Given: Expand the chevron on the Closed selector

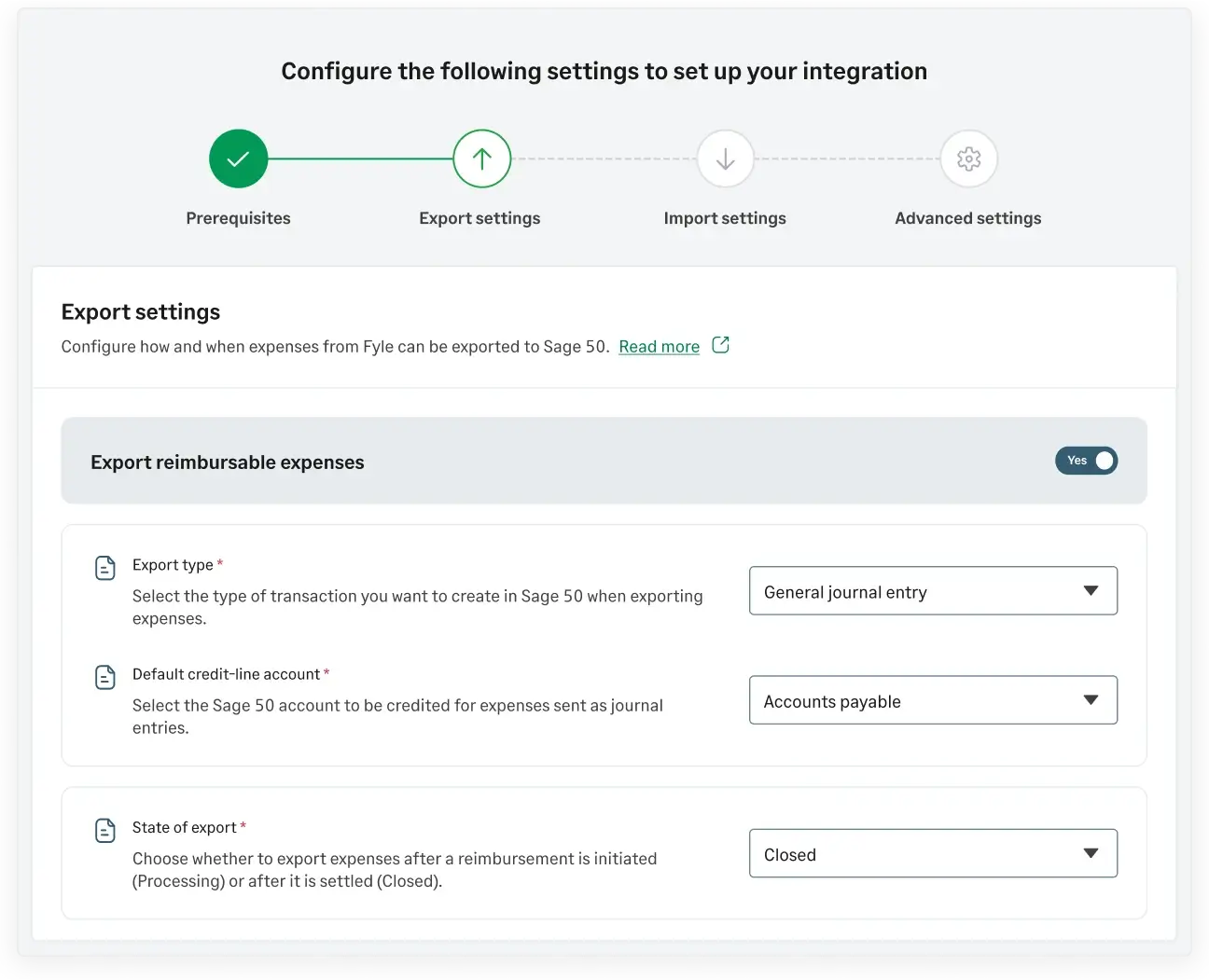Looking at the screenshot, I should (x=1091, y=853).
